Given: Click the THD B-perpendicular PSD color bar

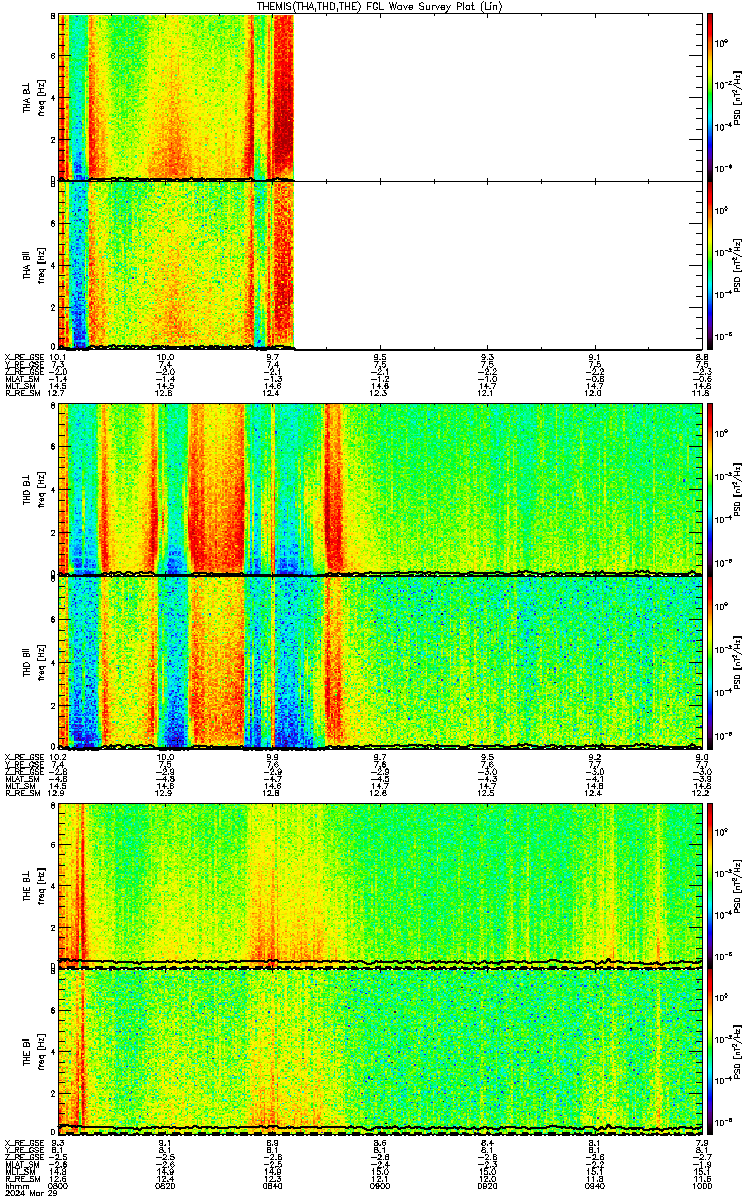Looking at the screenshot, I should (x=710, y=489).
